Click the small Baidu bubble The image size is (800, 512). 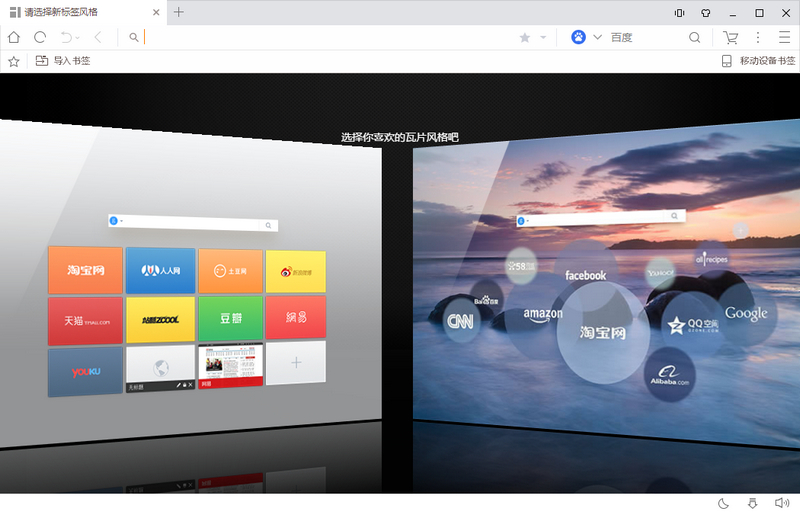pyautogui.click(x=486, y=300)
